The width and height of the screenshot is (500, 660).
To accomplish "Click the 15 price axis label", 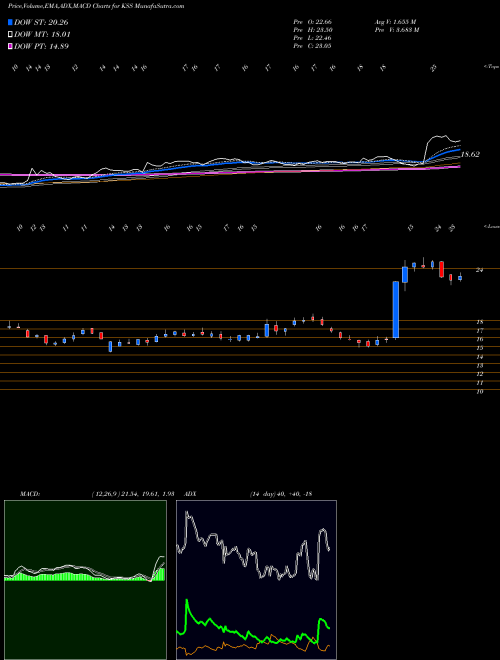I will 479,348.
